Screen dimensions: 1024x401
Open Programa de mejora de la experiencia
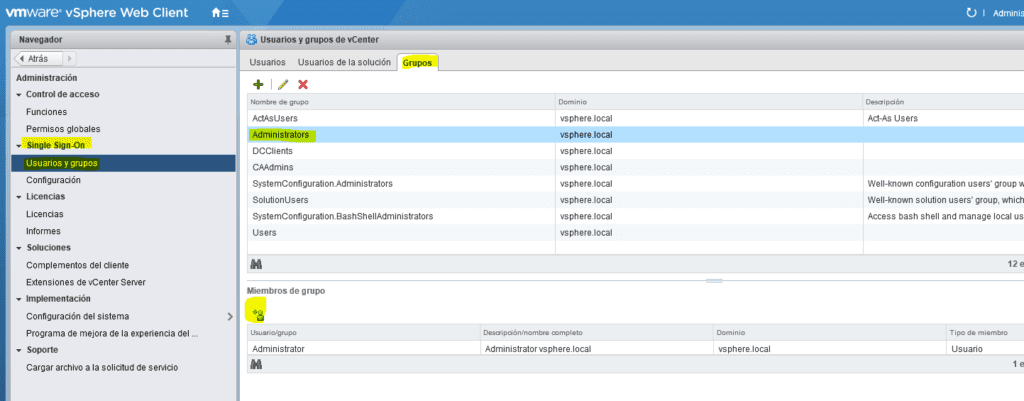coord(112,334)
